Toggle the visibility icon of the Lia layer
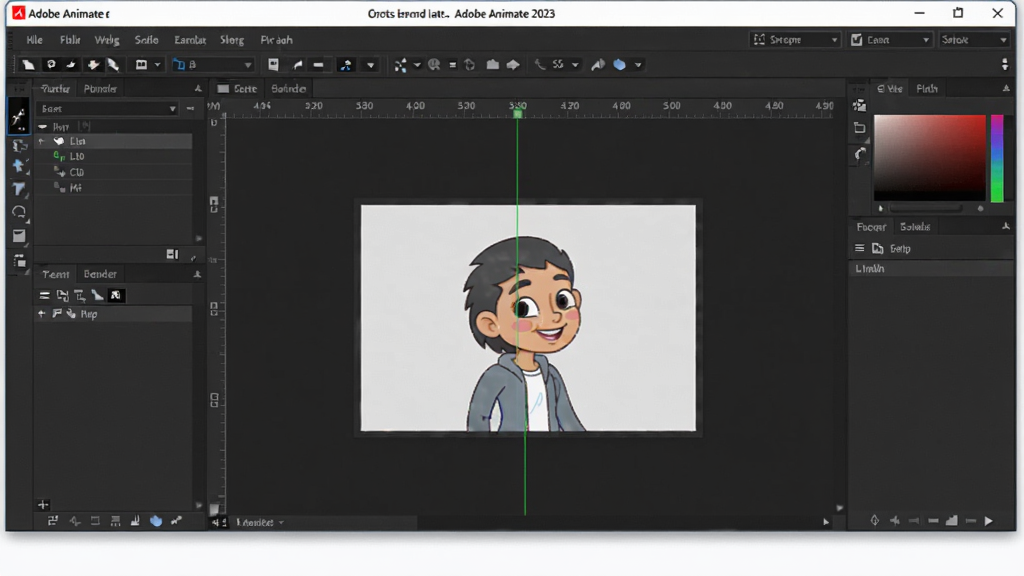Viewport: 1024px width, 576px height. (x=59, y=141)
